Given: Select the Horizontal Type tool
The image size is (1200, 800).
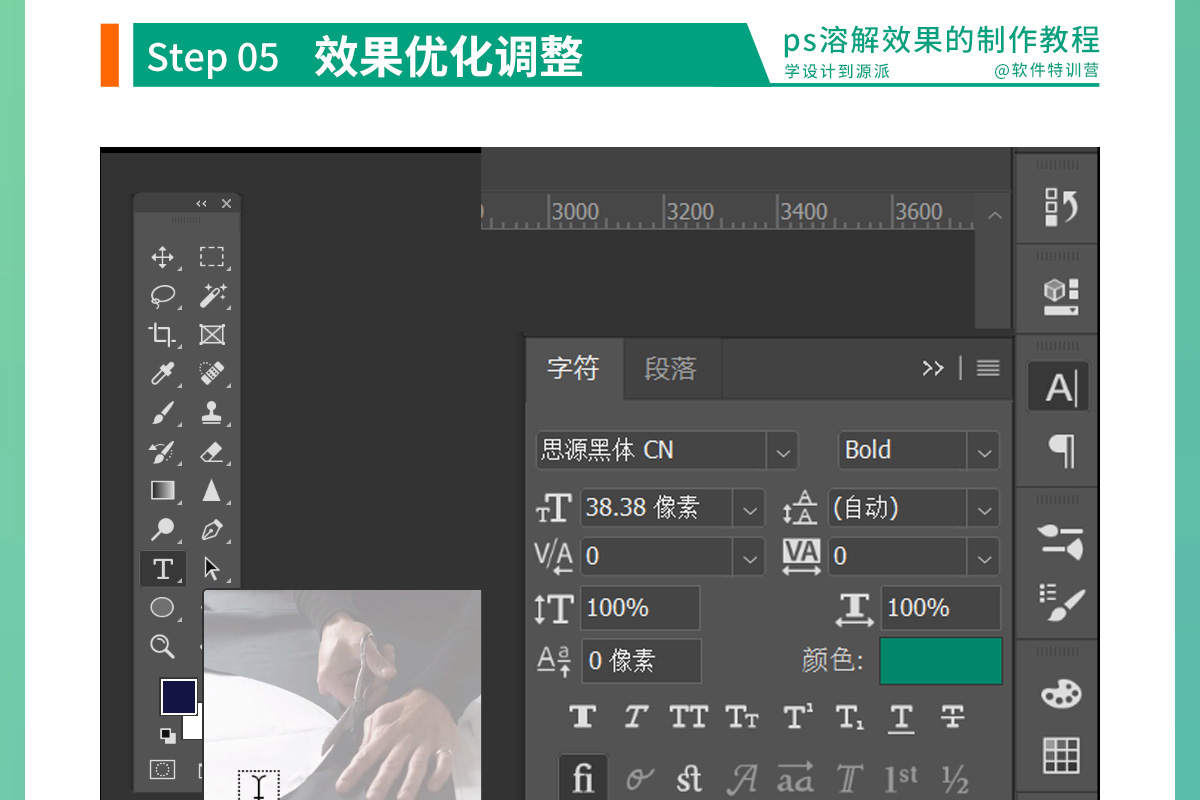Looking at the screenshot, I should click(162, 569).
